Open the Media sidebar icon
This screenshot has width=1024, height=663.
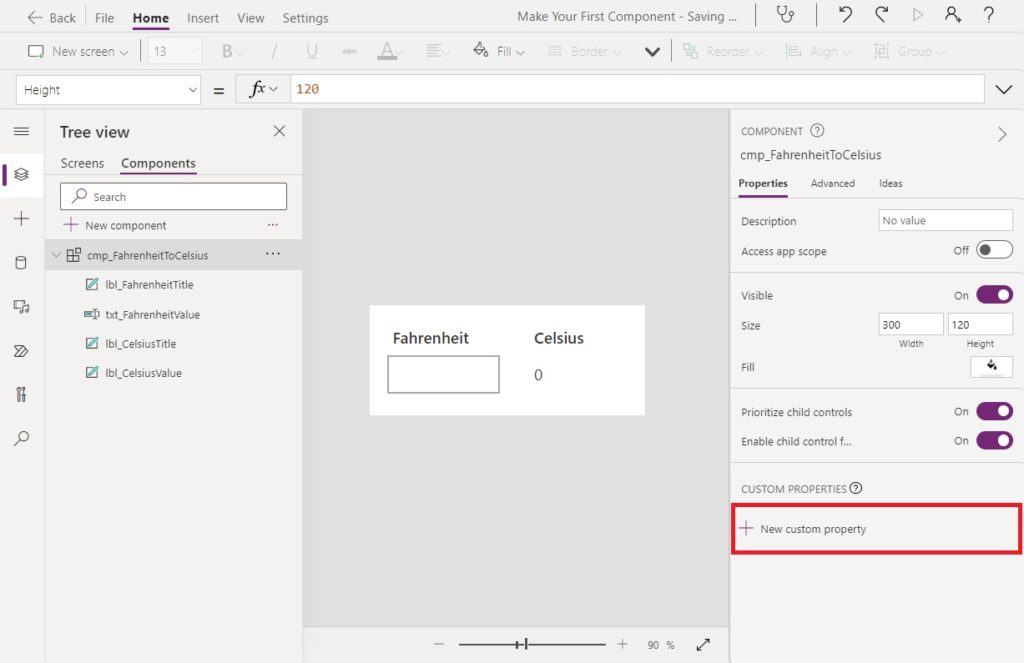[x=21, y=306]
